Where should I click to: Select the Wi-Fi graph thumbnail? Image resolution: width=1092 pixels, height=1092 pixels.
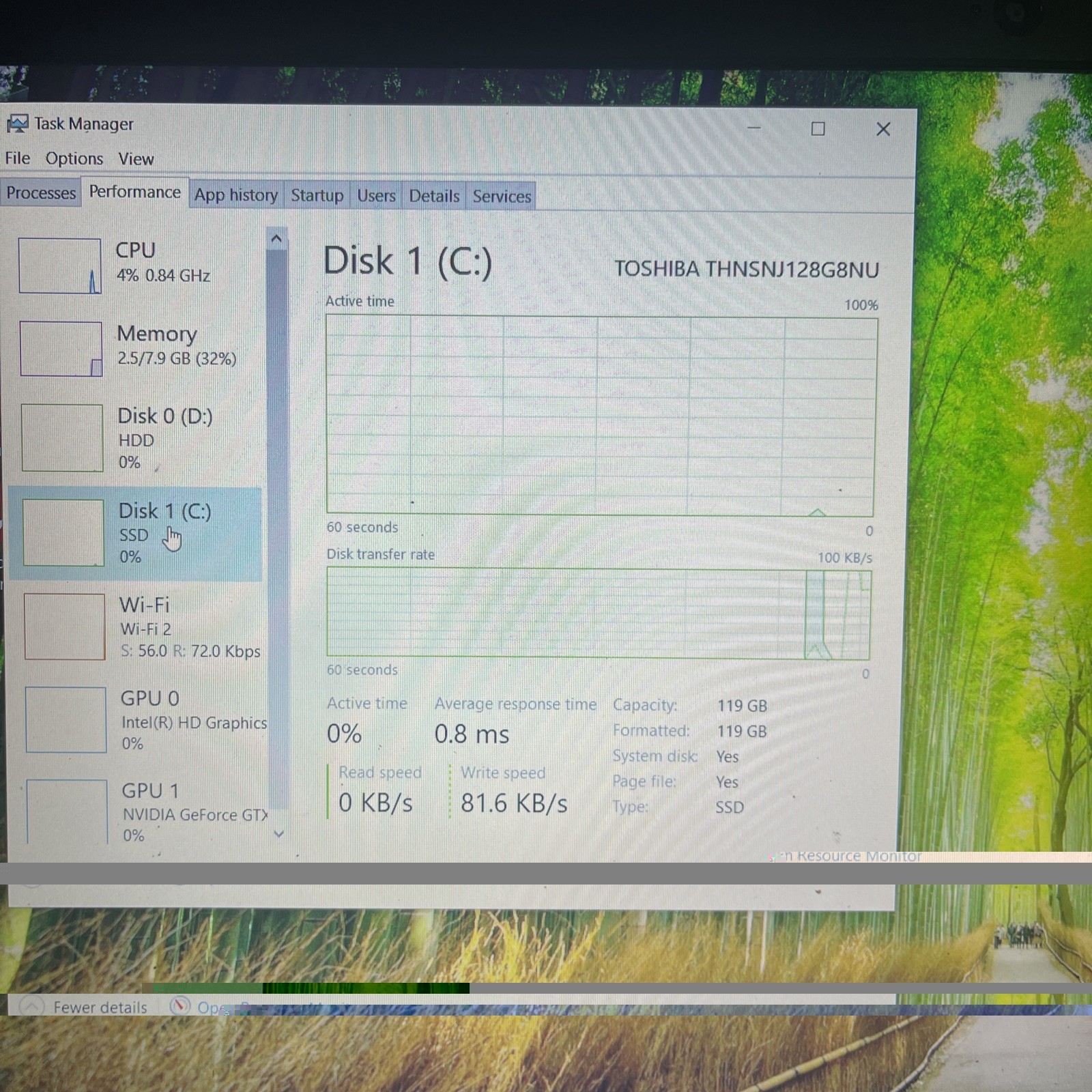point(65,627)
